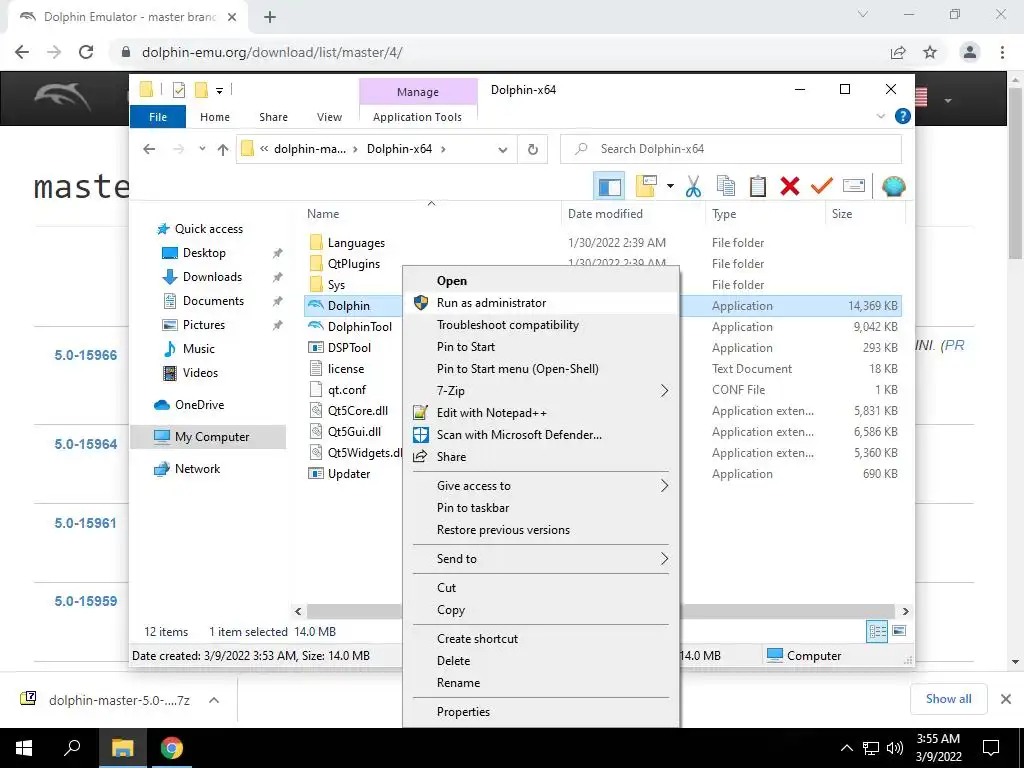Viewport: 1024px width, 768px height.
Task: Click right arrow of horizontal scrollbar
Action: (x=905, y=611)
